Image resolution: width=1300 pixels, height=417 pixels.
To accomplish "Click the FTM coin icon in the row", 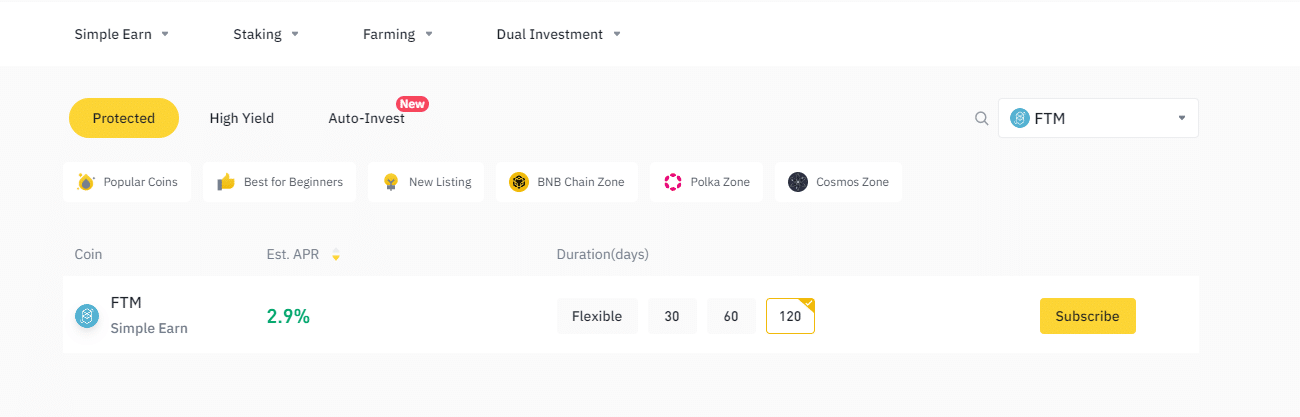I will pos(87,315).
